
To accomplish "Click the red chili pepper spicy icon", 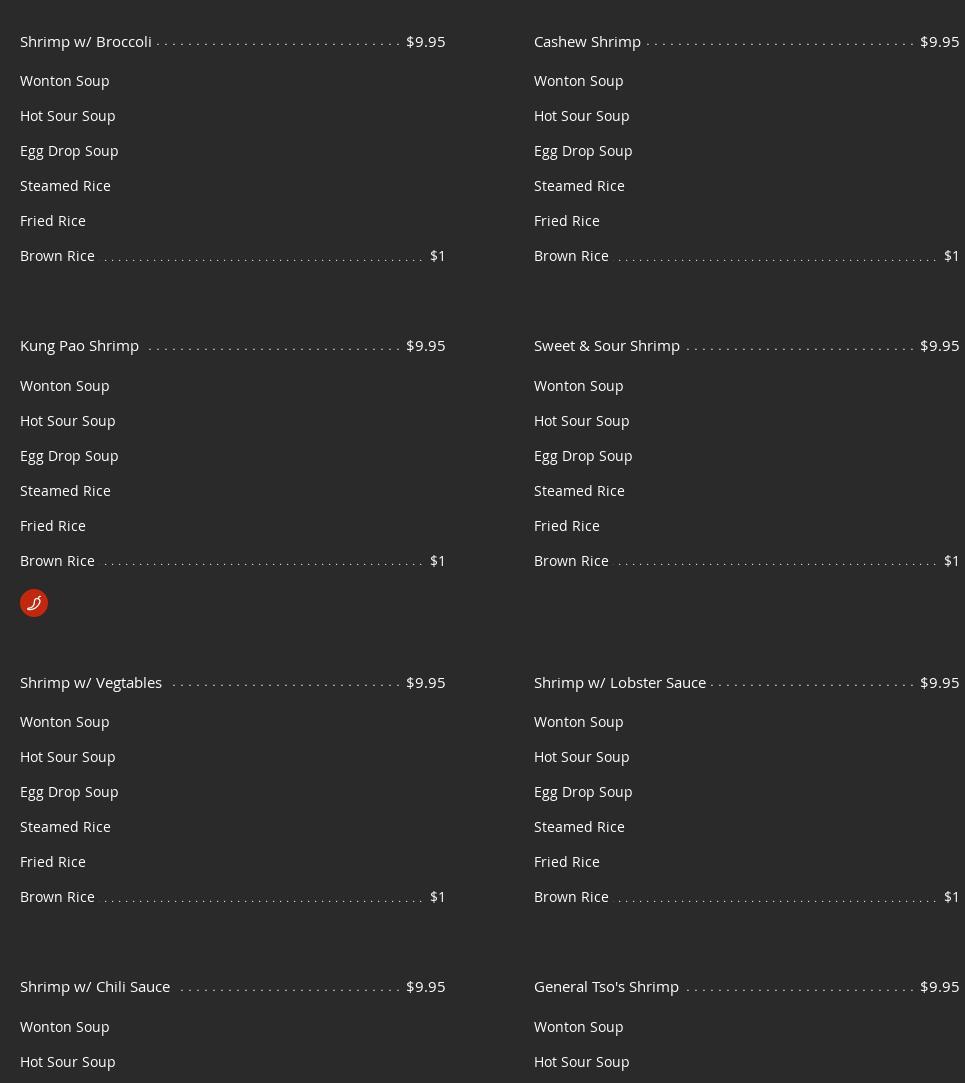I will click(x=34, y=603).
